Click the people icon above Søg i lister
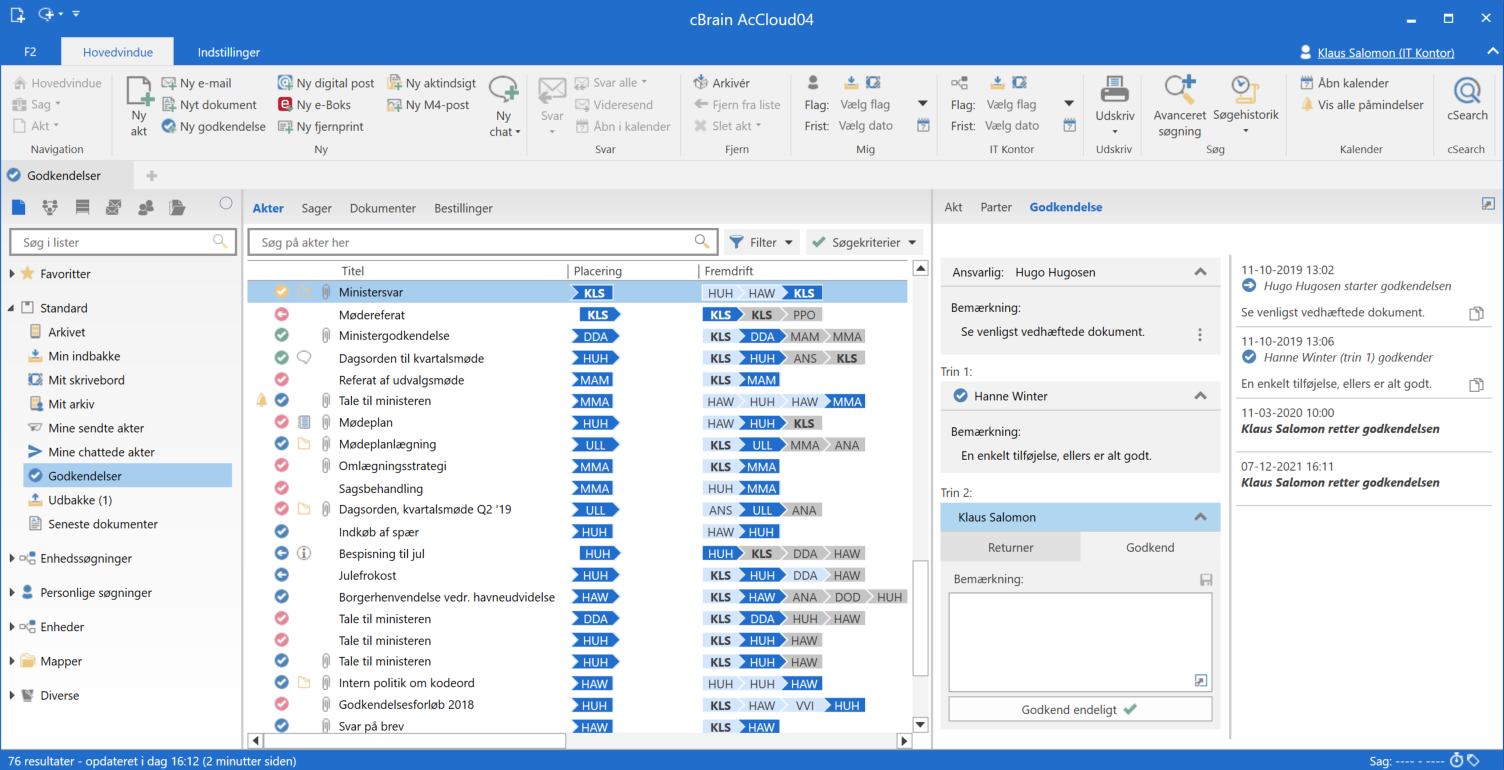This screenshot has width=1504, height=770. point(146,207)
